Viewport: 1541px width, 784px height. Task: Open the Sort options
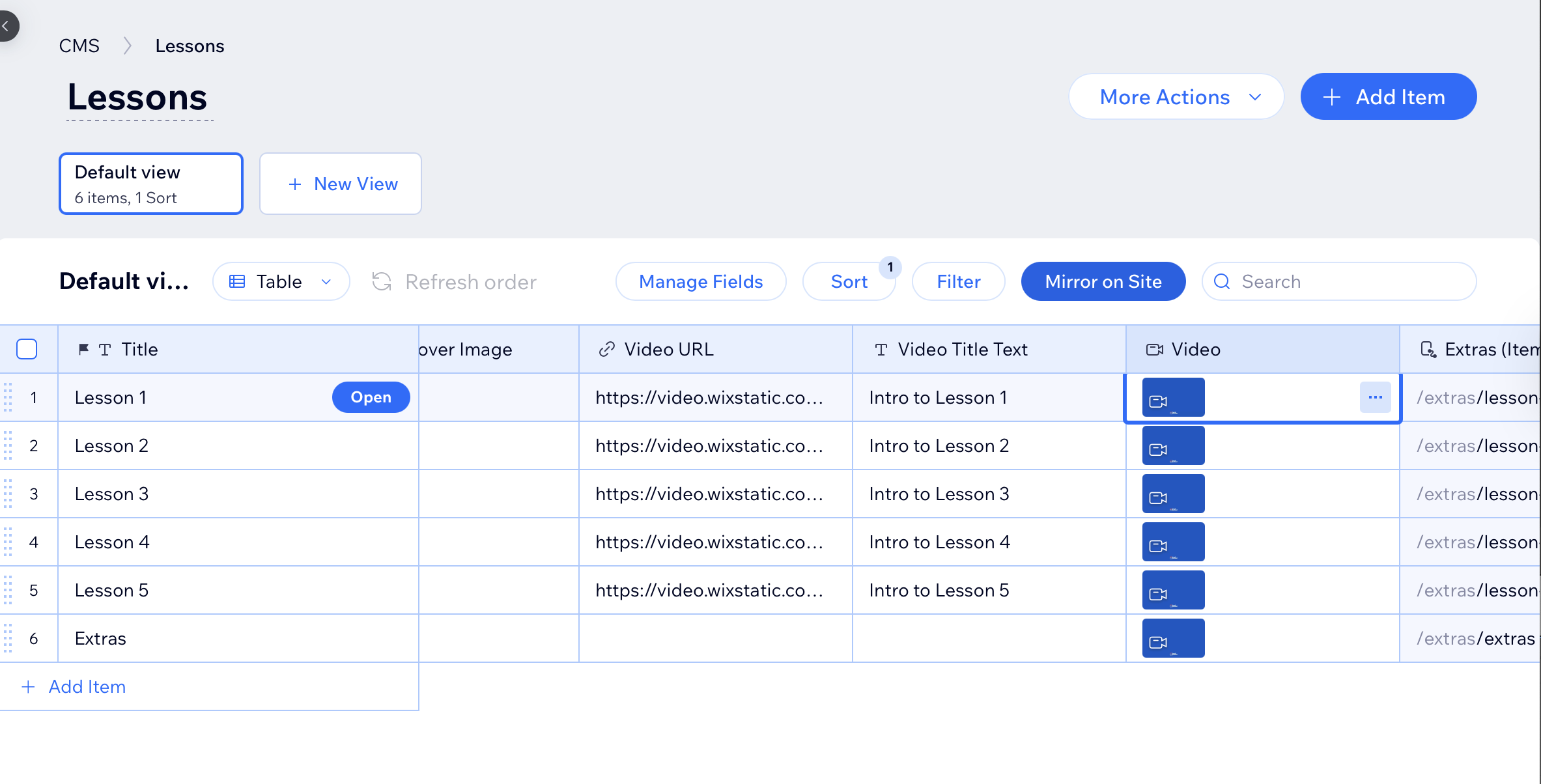(849, 281)
